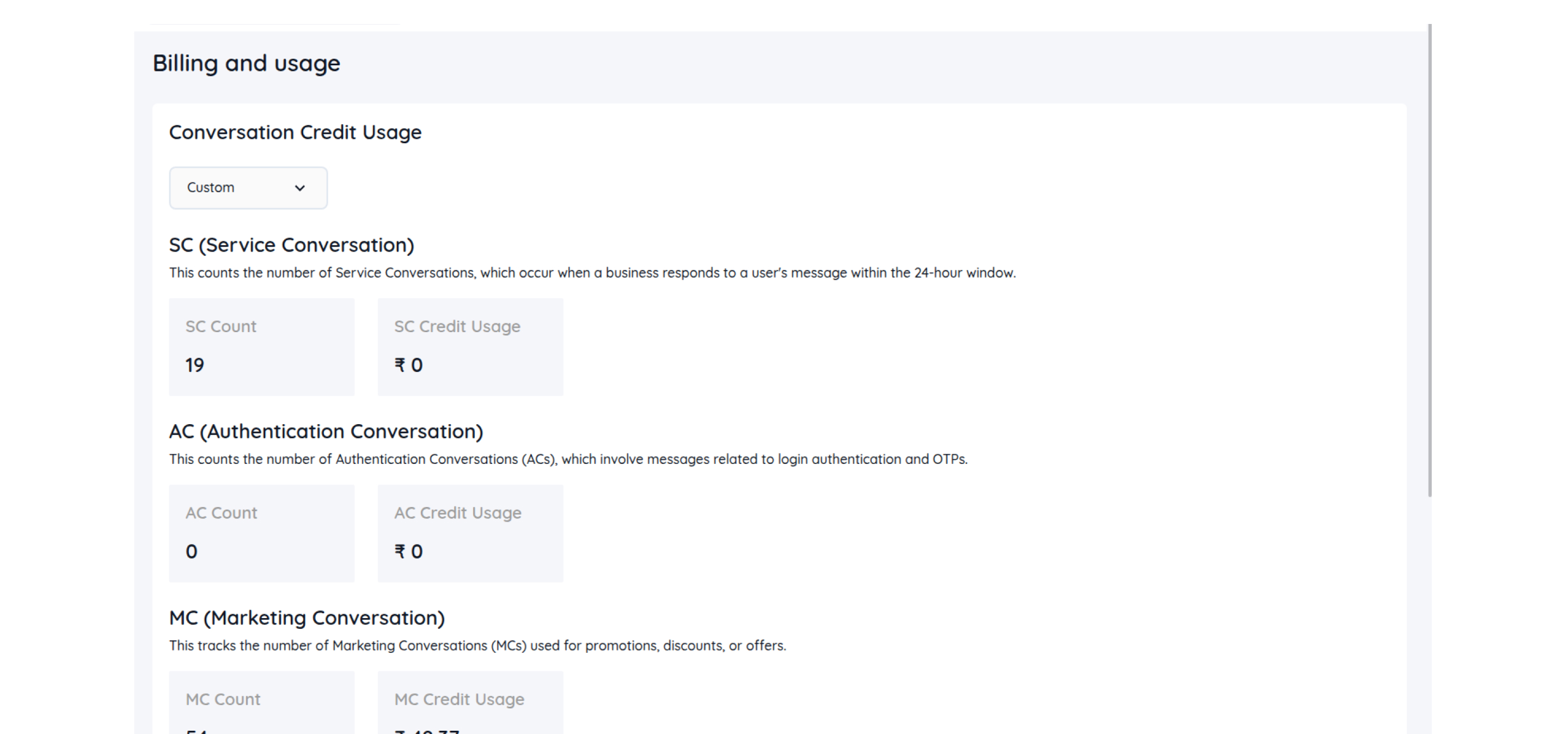Click the Conversation Credit Usage title
Image resolution: width=1568 pixels, height=734 pixels.
coord(295,132)
